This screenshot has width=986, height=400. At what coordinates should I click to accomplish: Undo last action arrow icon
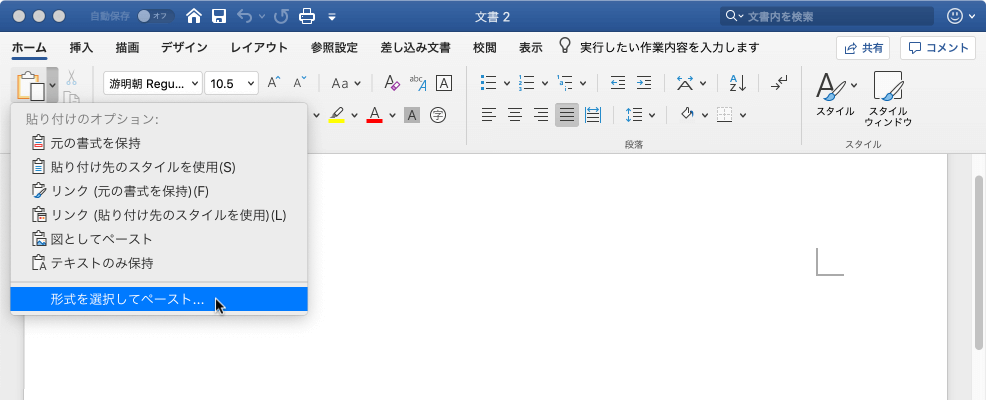(245, 16)
